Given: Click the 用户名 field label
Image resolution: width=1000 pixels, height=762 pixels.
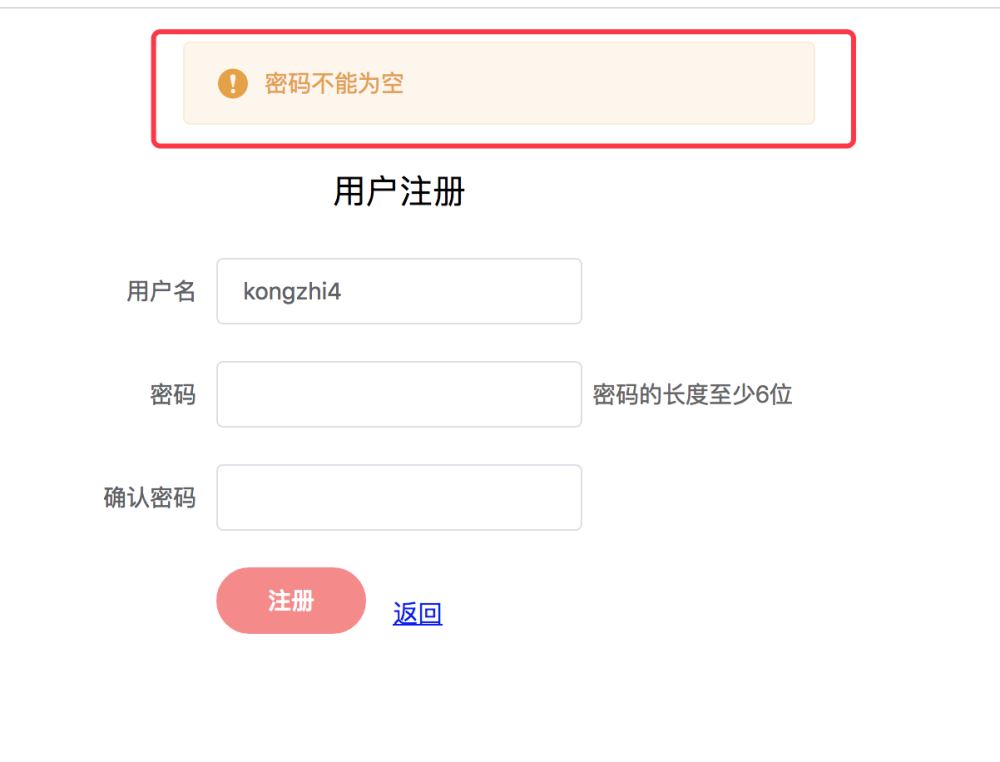Looking at the screenshot, I should coord(161,292).
